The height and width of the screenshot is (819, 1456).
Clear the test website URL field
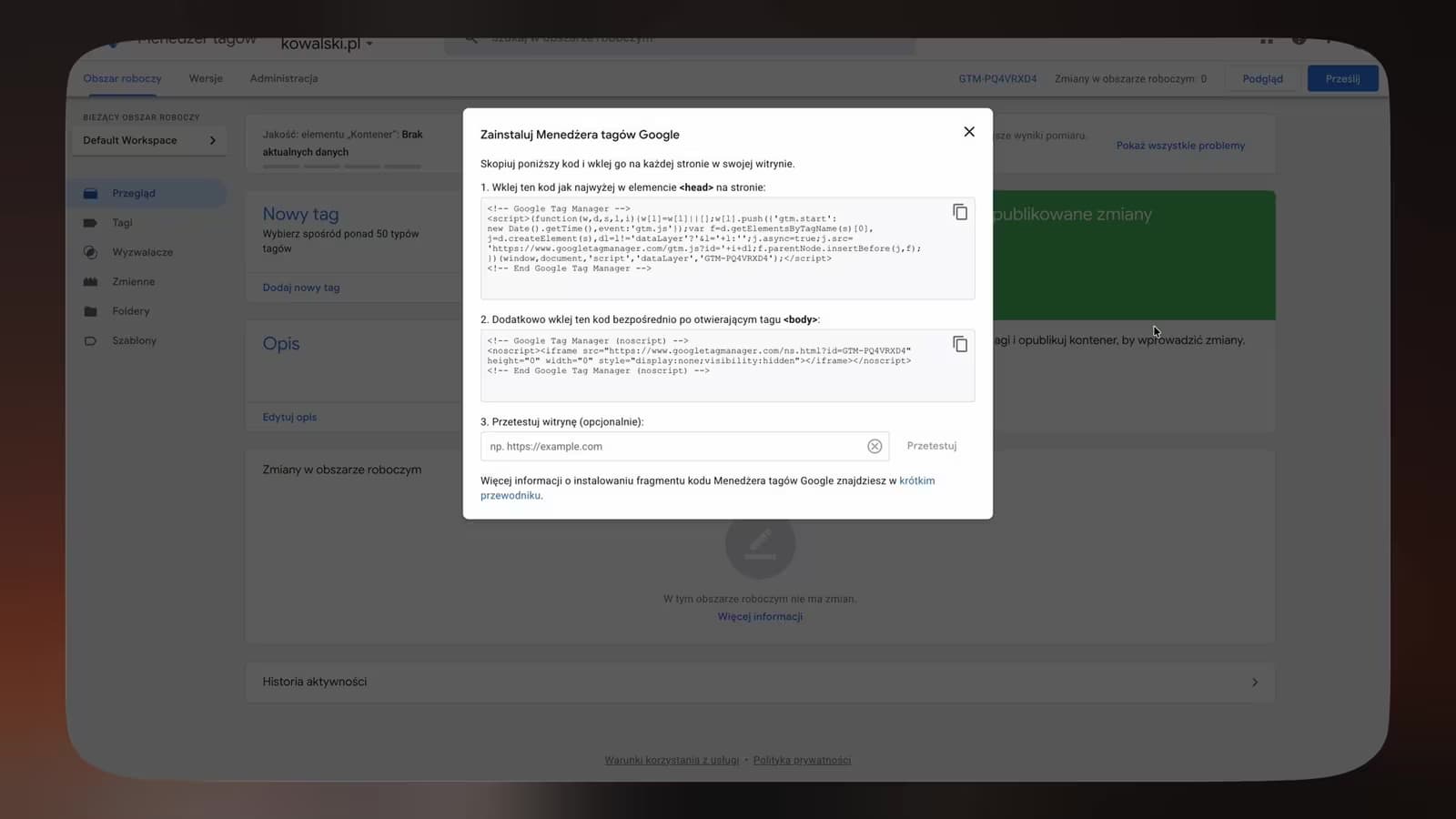point(875,446)
